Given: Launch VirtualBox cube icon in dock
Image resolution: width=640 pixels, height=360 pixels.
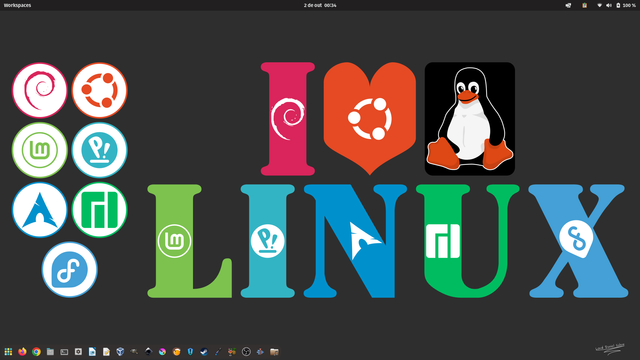Looking at the screenshot, I should tap(120, 351).
